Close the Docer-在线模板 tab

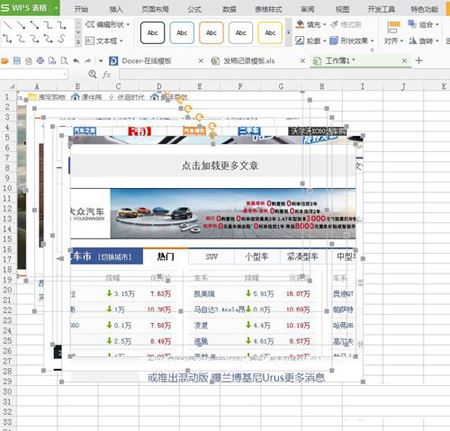pyautogui.click(x=201, y=61)
